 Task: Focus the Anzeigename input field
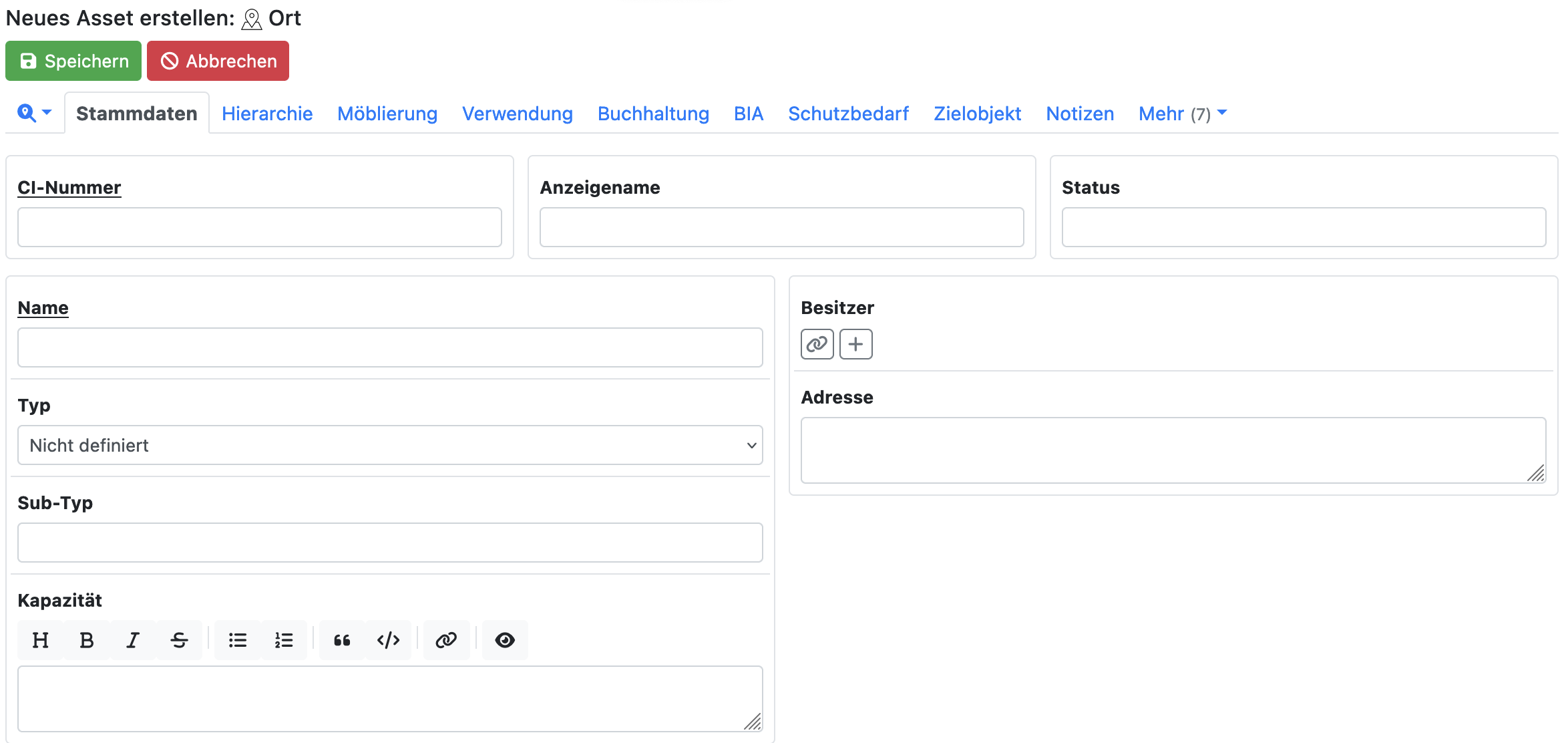(782, 227)
